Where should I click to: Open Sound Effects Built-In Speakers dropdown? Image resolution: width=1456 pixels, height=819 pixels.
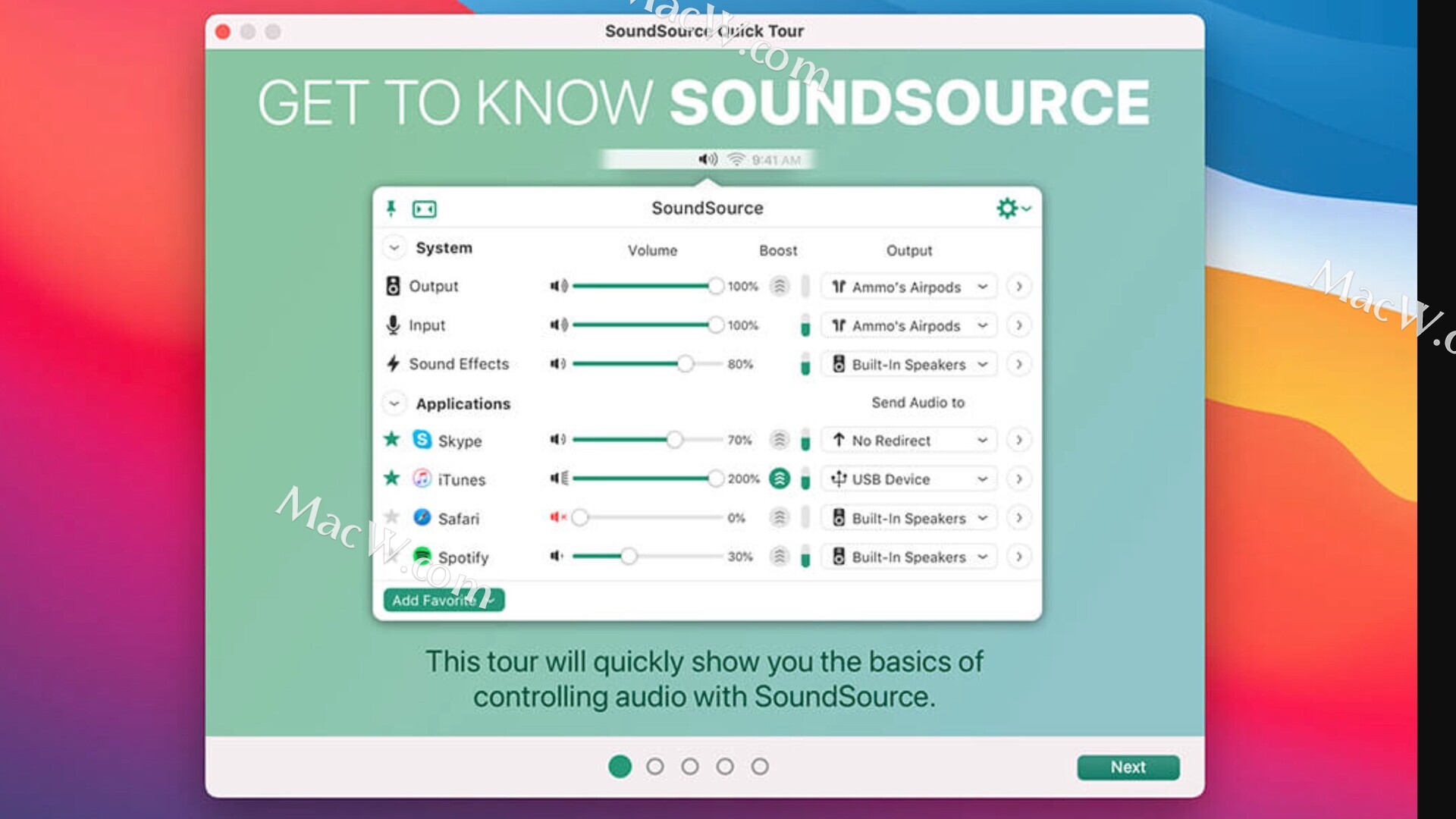tap(909, 364)
